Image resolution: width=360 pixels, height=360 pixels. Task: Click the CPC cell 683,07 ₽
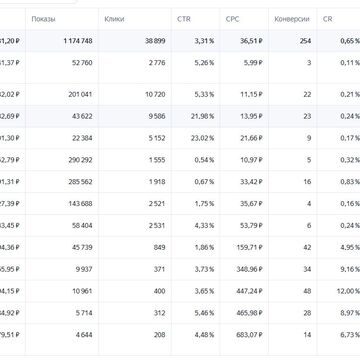(250, 334)
